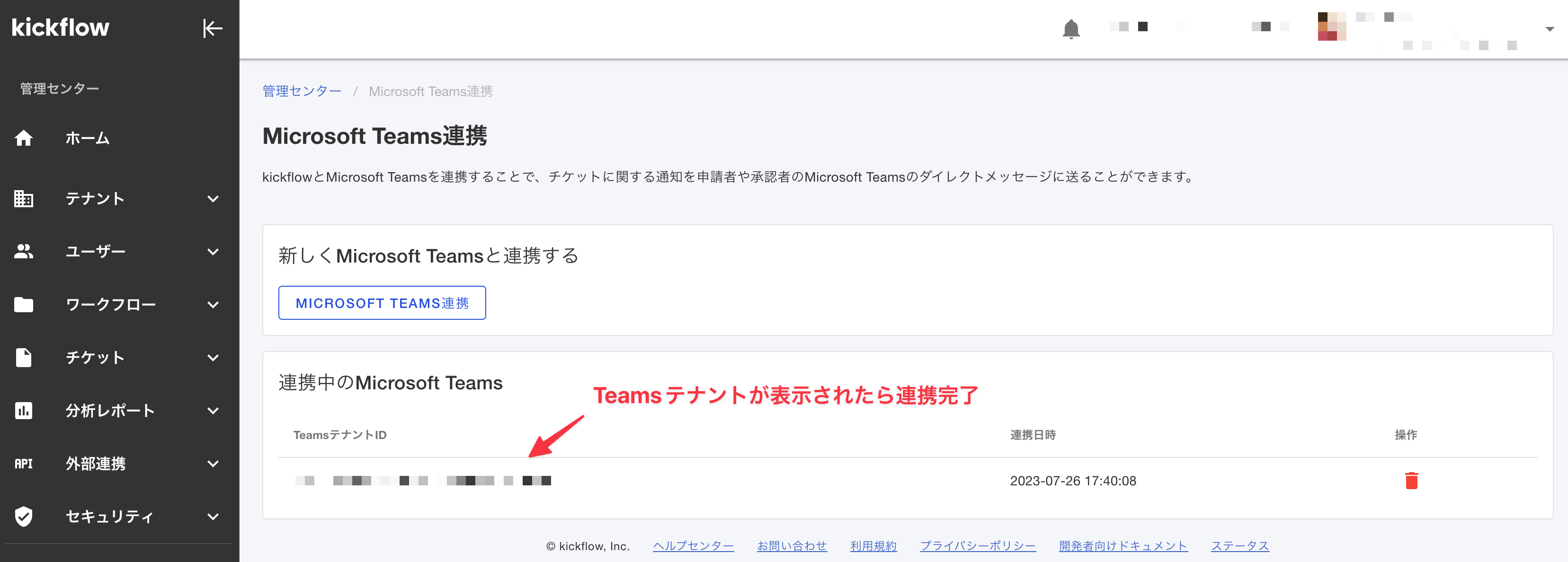Click the Home house icon in sidebar
The height and width of the screenshot is (562, 1568).
pyautogui.click(x=24, y=138)
